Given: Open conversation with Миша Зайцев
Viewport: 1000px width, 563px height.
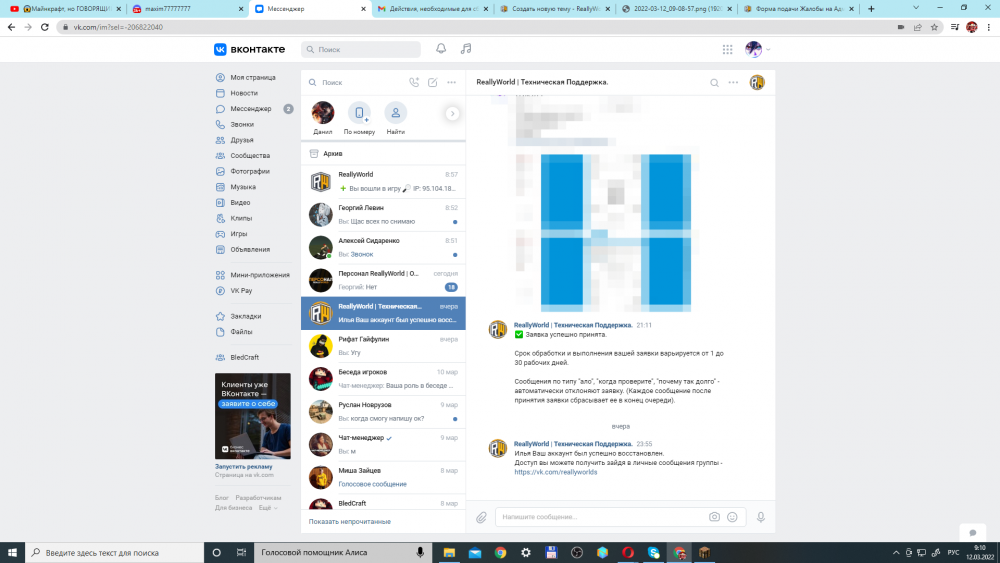Looking at the screenshot, I should 383,478.
